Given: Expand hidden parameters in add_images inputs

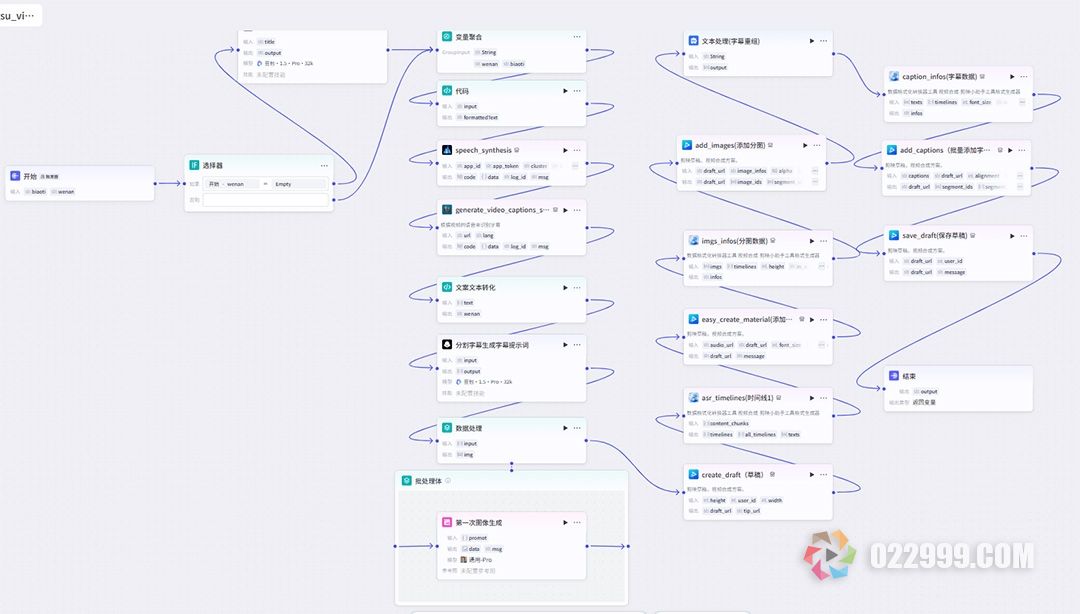Looking at the screenshot, I should [x=815, y=171].
